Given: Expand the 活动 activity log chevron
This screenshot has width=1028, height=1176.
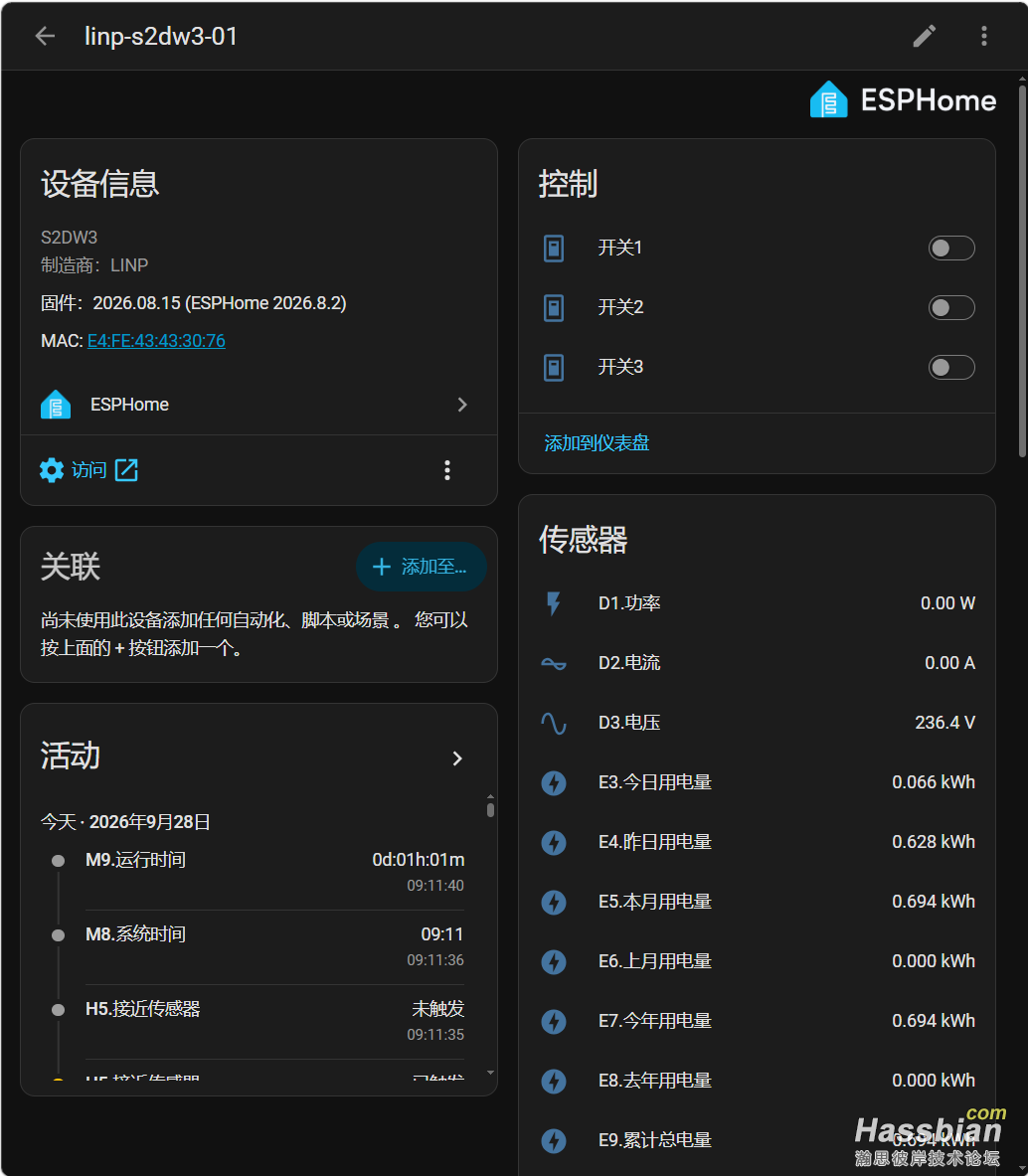Looking at the screenshot, I should 457,758.
